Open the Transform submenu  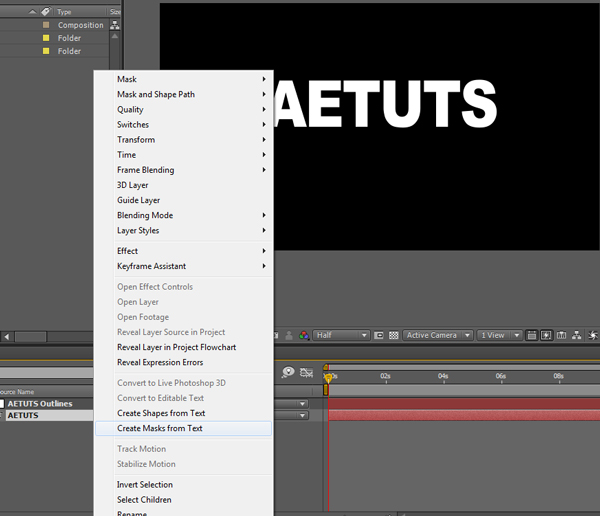(184, 140)
